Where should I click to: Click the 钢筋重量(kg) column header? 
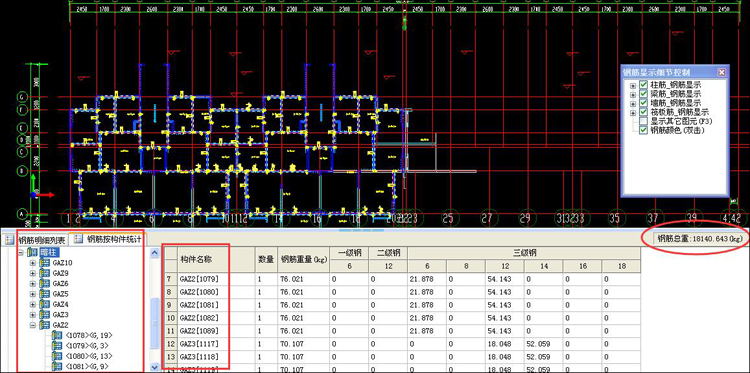point(303,260)
